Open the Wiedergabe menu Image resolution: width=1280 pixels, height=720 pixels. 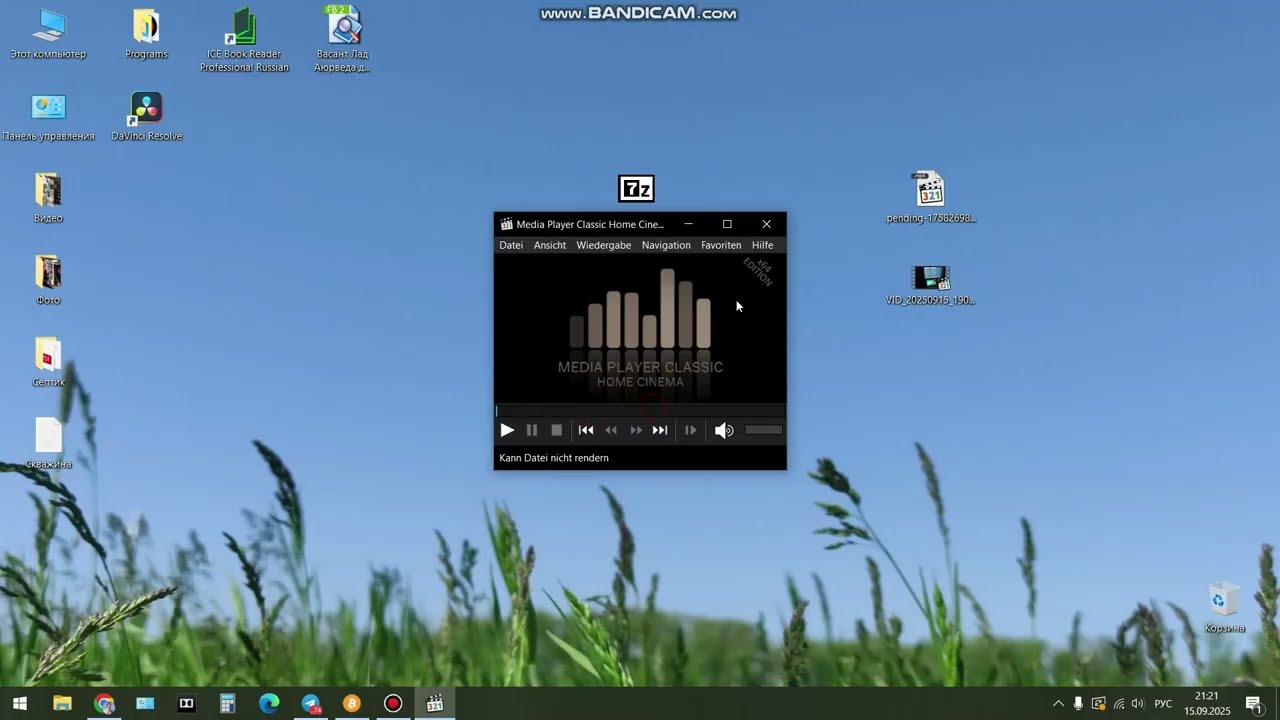[604, 245]
